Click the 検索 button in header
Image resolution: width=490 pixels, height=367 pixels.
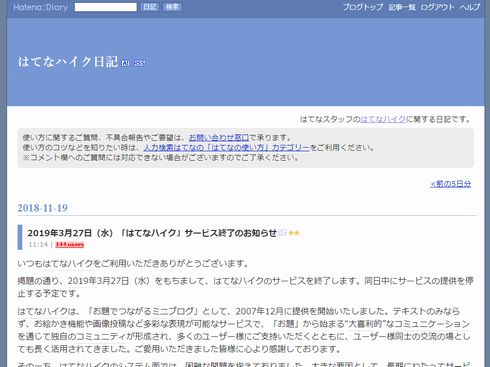click(172, 7)
